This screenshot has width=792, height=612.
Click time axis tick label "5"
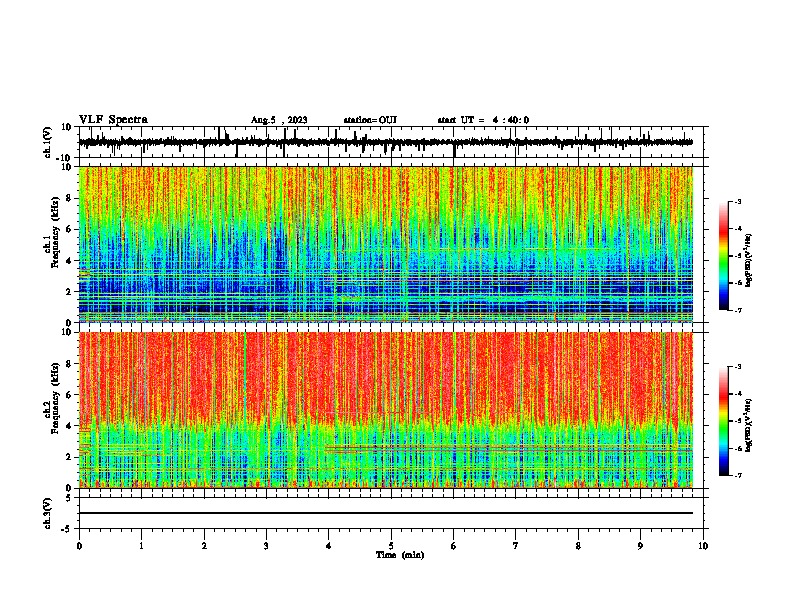[x=391, y=546]
